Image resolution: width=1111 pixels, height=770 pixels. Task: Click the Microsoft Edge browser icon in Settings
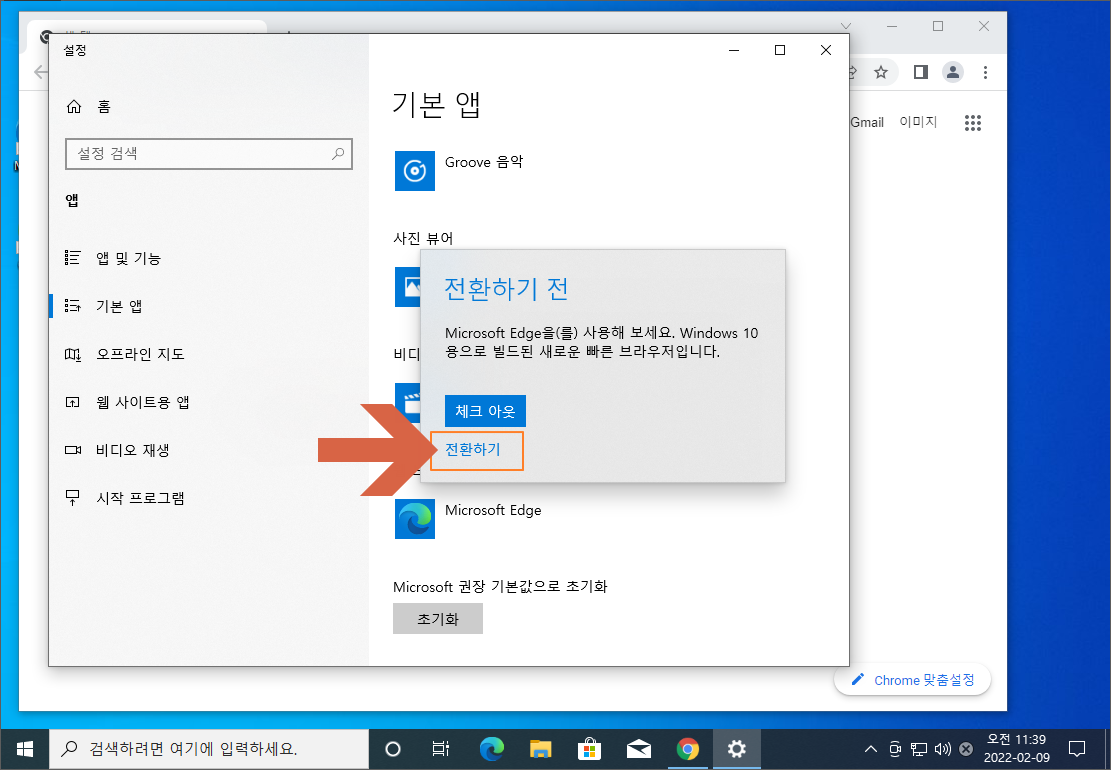[414, 519]
